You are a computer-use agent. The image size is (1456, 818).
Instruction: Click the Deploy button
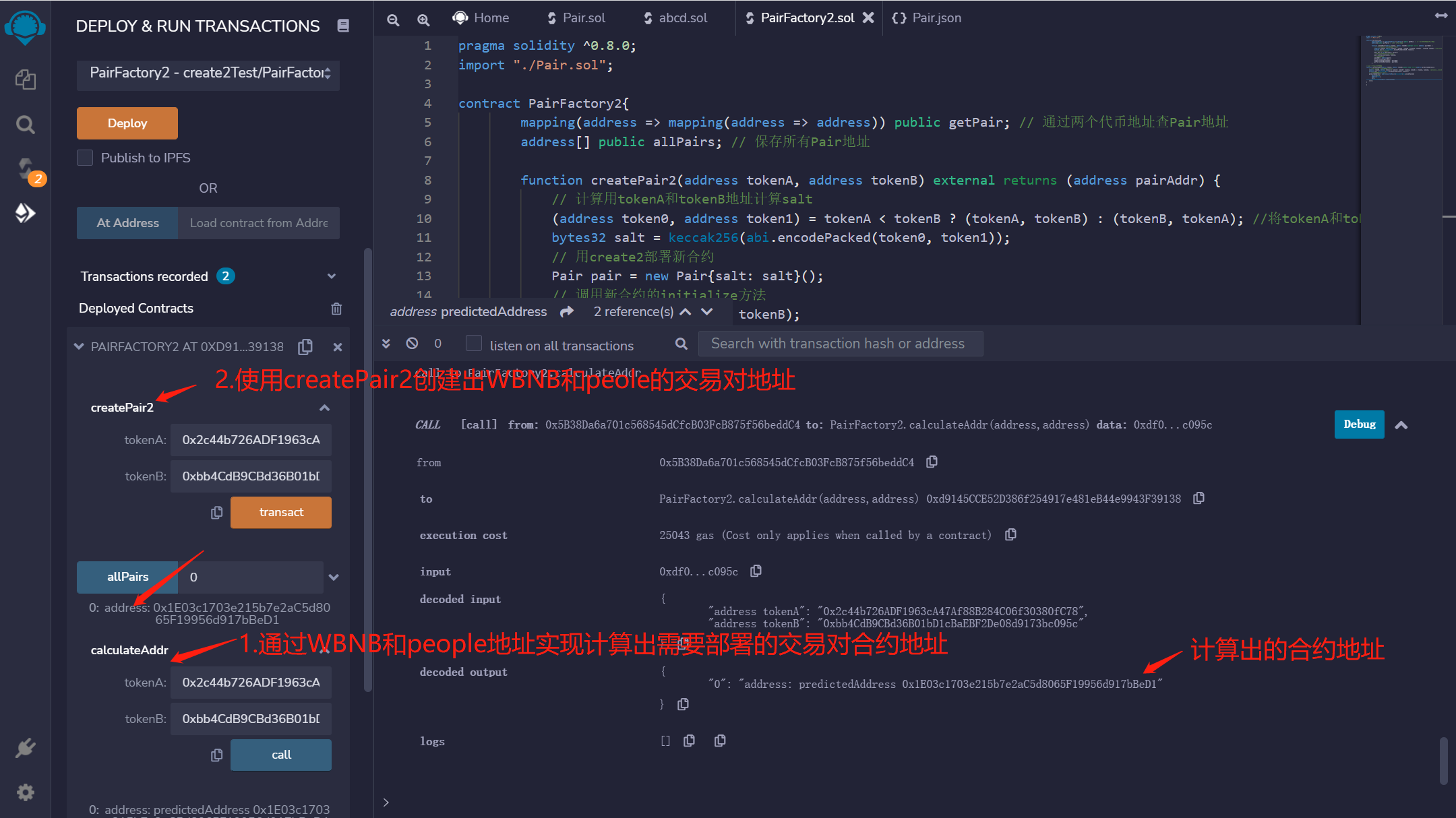click(x=127, y=123)
